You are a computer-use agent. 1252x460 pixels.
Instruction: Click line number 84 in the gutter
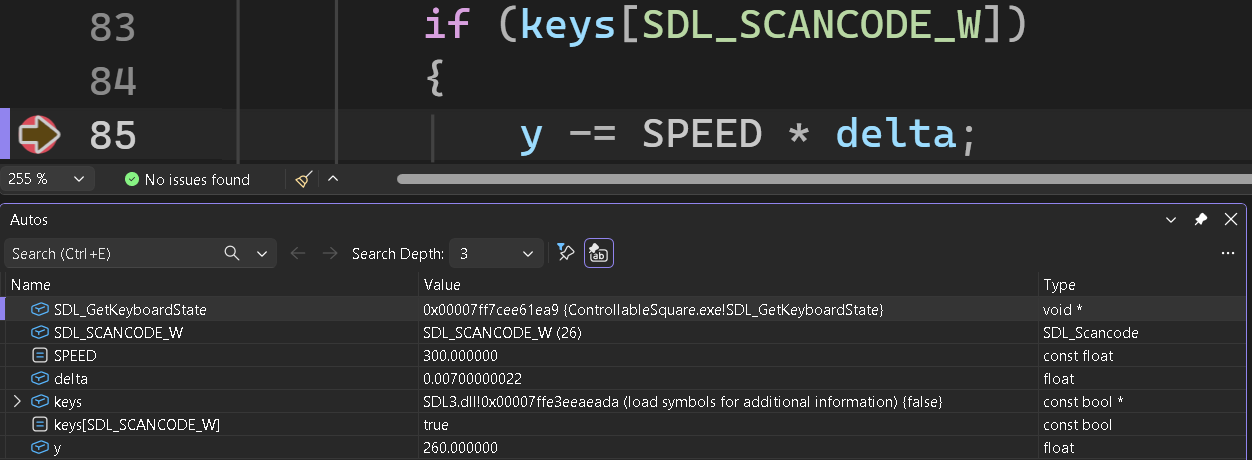coord(112,81)
